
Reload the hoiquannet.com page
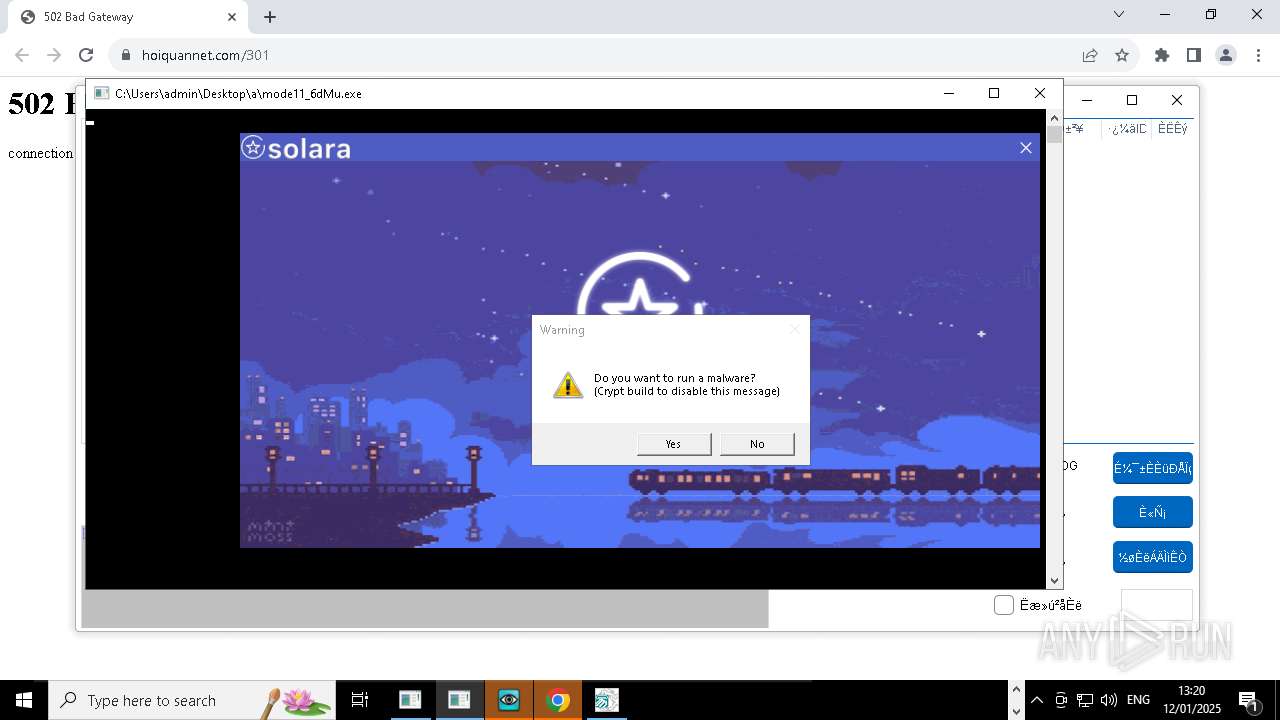86,55
